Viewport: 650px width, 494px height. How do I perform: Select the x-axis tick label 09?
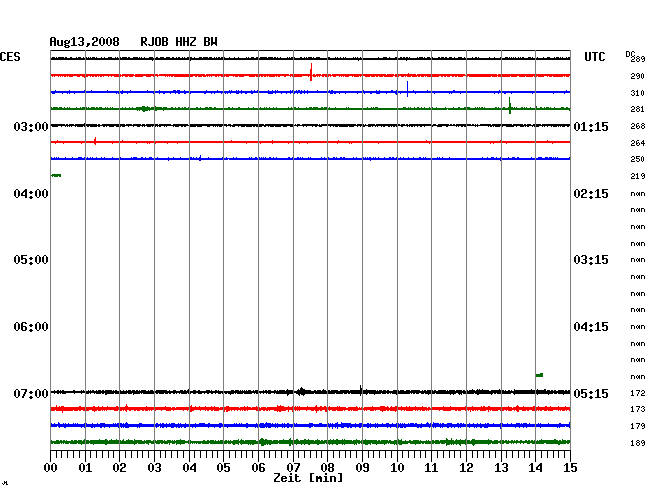point(362,468)
